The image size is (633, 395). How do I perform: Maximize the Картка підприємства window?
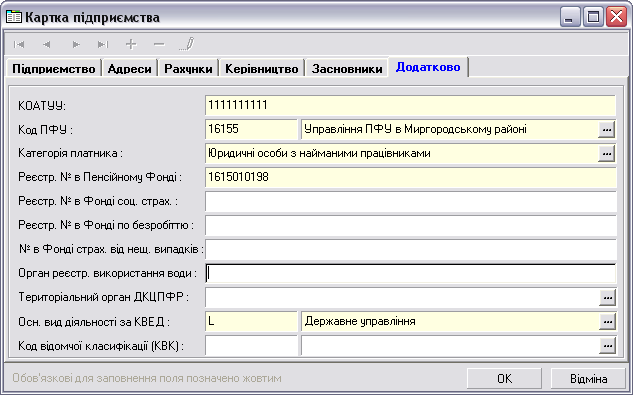tap(593, 17)
